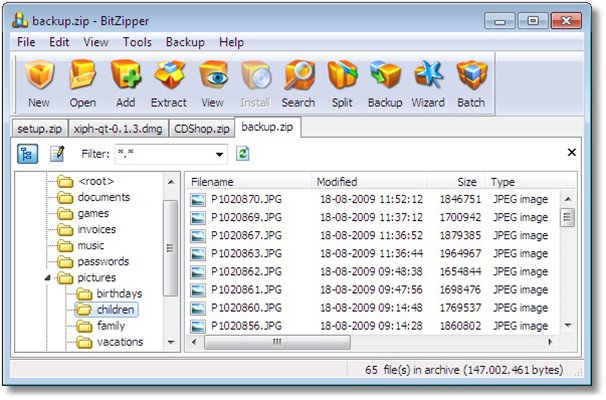Screen dimensions: 606x400
Task: Select the games folder
Action: [93, 213]
